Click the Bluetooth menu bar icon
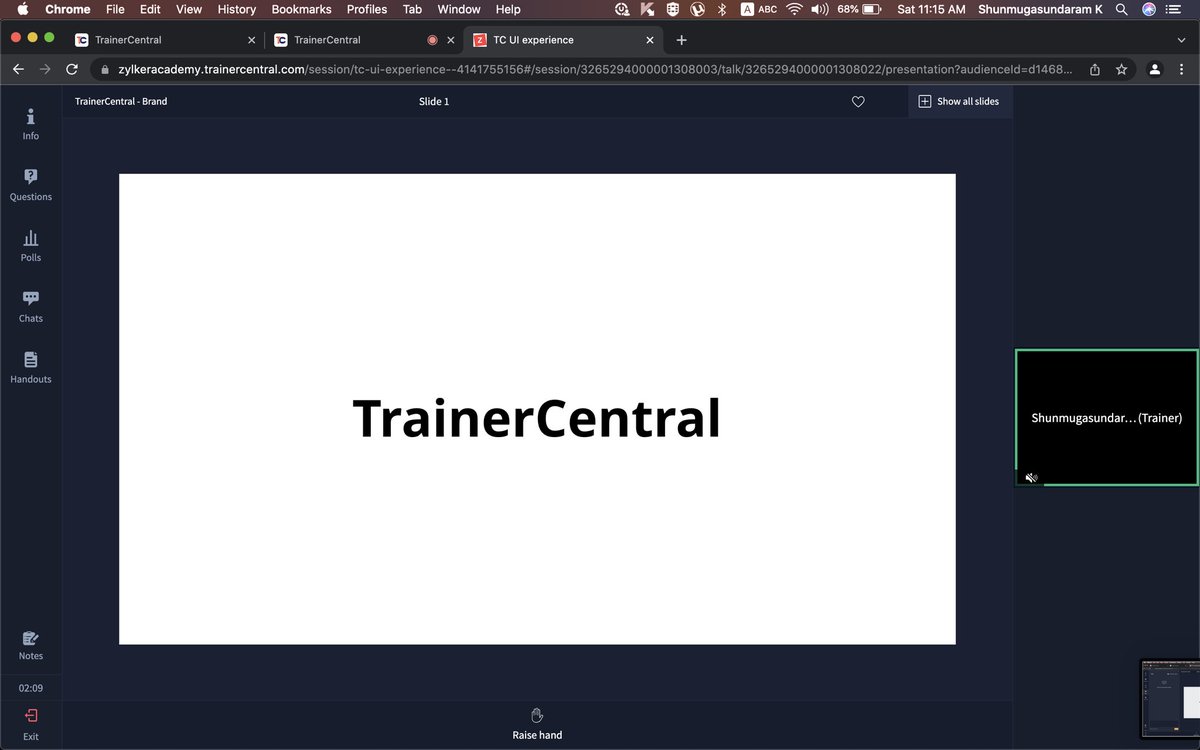 tap(722, 9)
